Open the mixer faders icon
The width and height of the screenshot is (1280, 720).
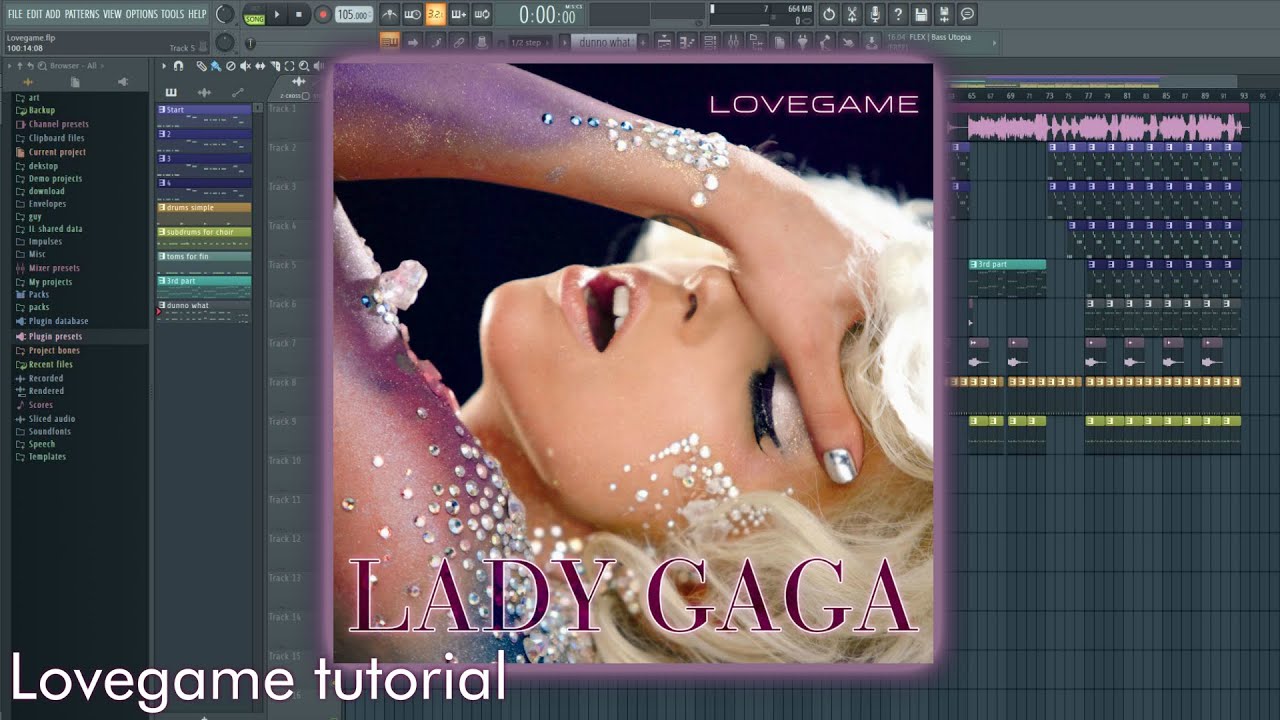(x=735, y=42)
